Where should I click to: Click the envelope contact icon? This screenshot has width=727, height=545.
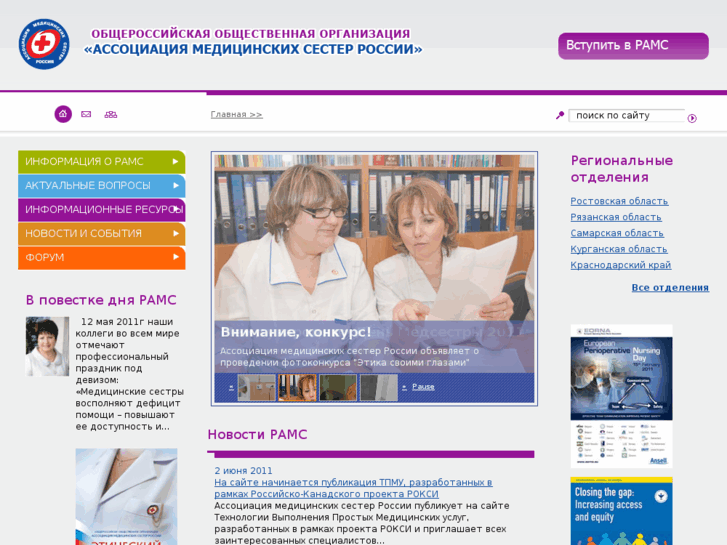pyautogui.click(x=86, y=114)
